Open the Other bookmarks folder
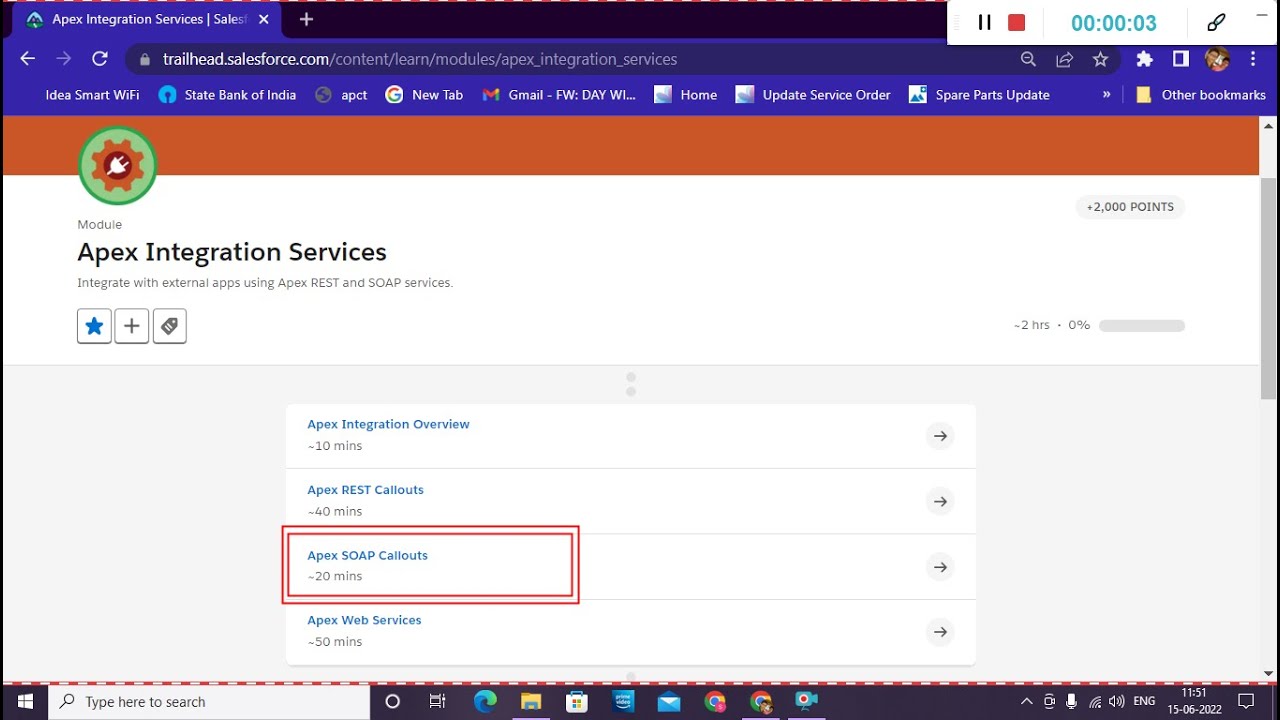Image resolution: width=1280 pixels, height=720 pixels. tap(1201, 95)
